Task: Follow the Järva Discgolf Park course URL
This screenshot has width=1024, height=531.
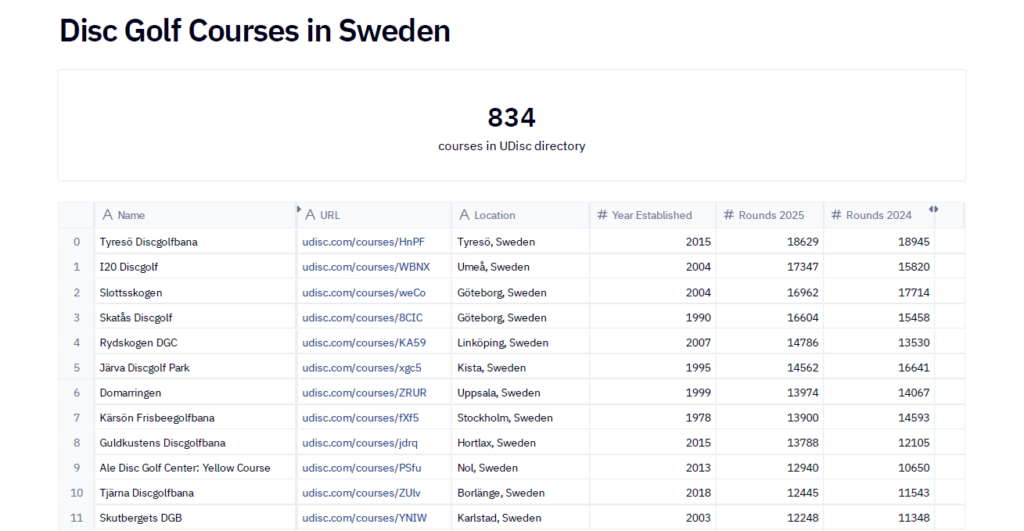Action: (x=361, y=367)
